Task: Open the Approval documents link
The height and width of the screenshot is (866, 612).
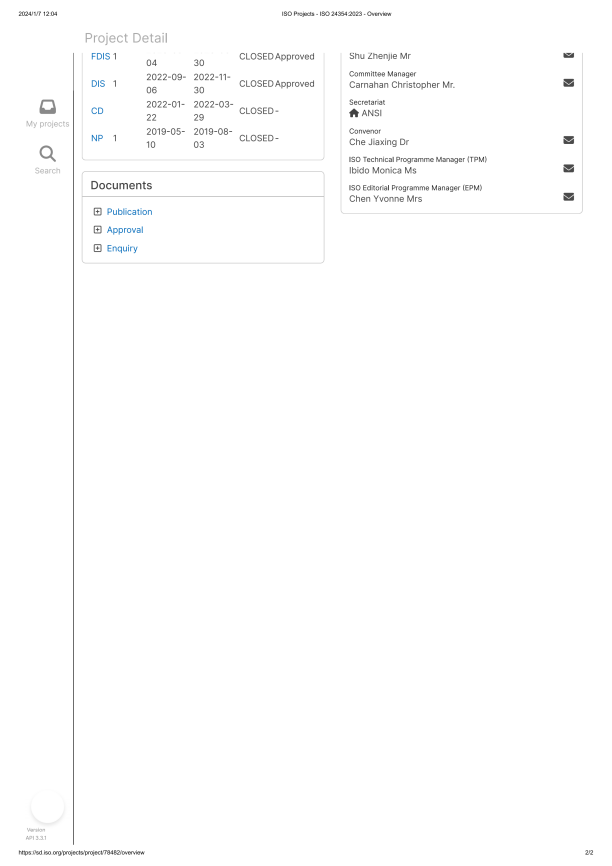Action: [x=125, y=230]
